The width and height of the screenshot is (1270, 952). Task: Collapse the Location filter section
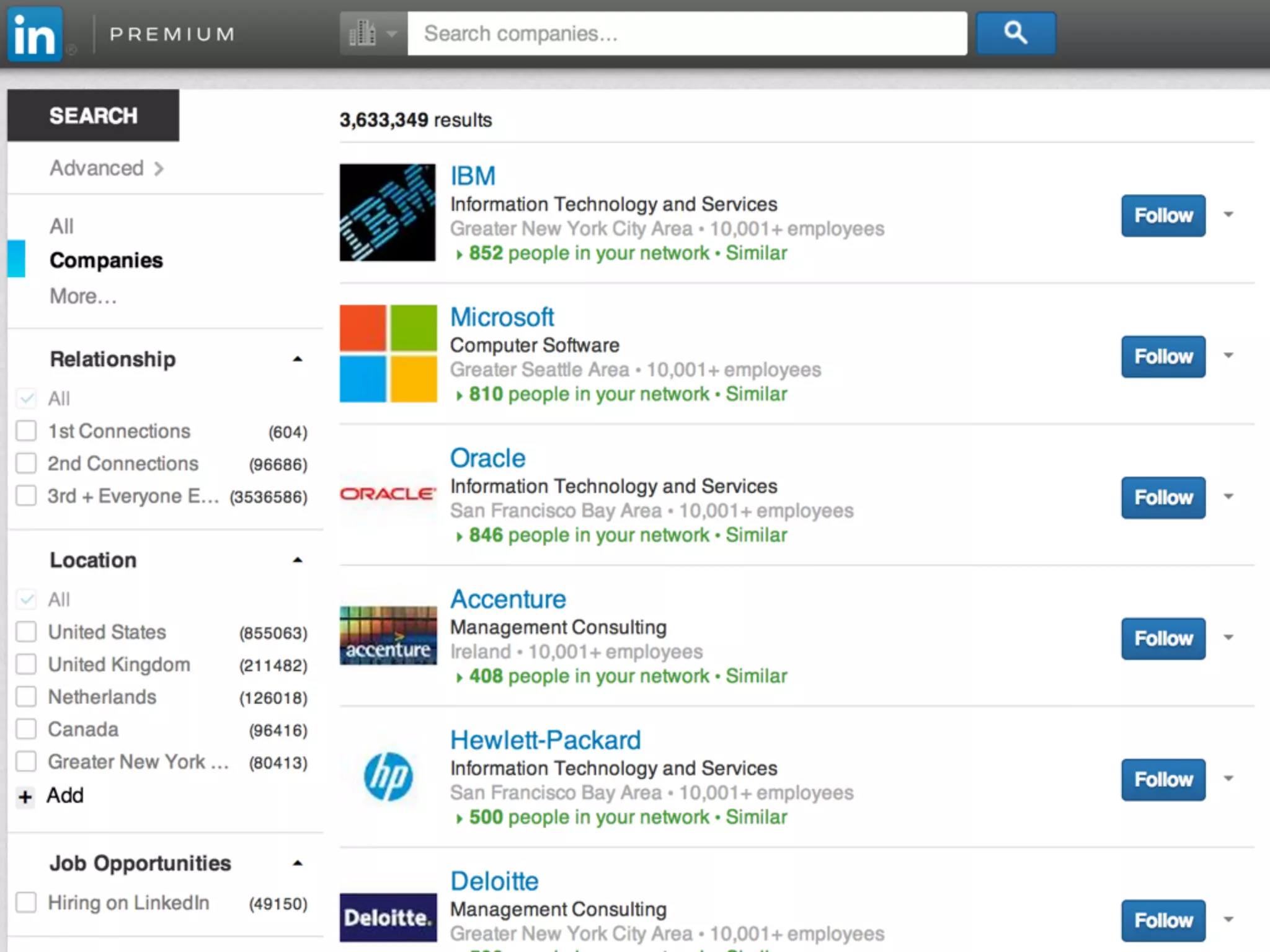click(x=298, y=560)
